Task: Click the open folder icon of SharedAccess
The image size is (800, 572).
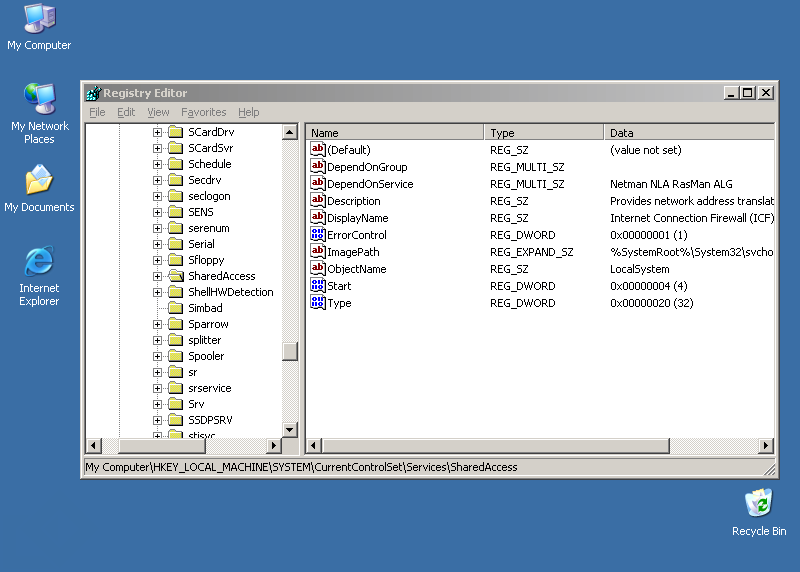Action: (x=176, y=276)
